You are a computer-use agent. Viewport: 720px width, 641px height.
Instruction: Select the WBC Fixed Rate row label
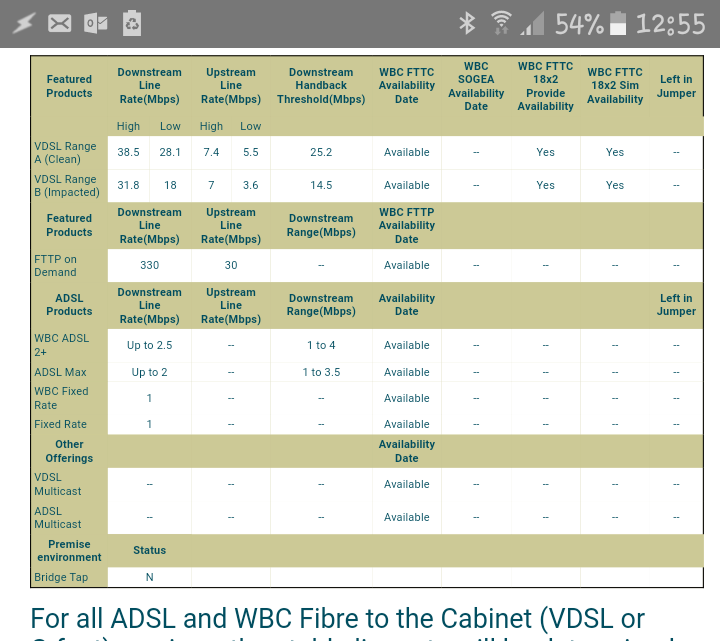[62, 398]
